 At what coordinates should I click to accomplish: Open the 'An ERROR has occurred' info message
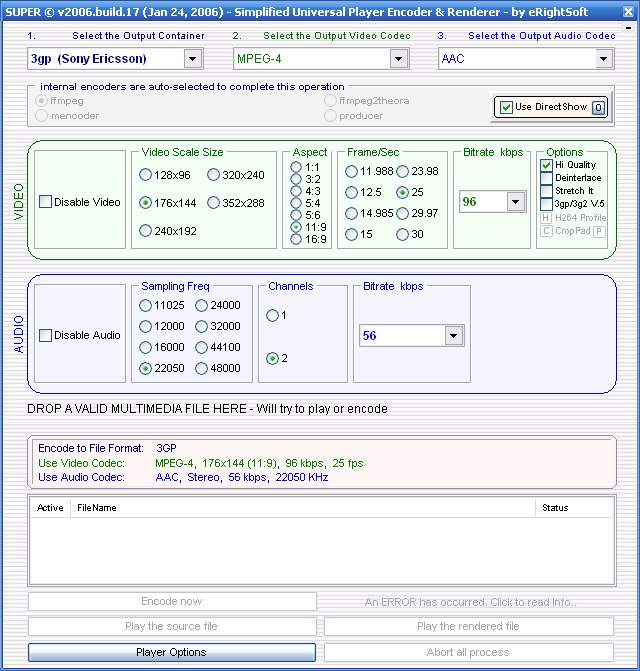[x=470, y=602]
